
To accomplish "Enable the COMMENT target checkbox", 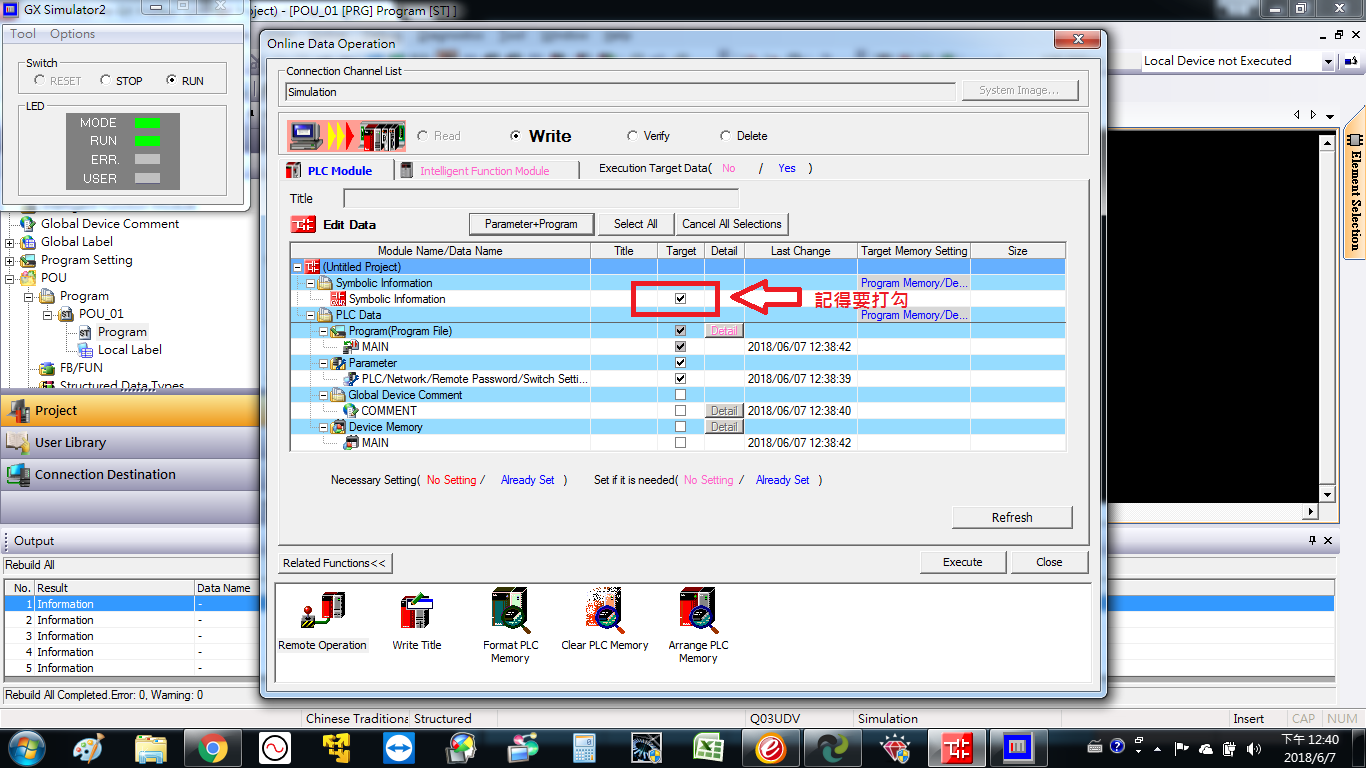I will point(681,411).
